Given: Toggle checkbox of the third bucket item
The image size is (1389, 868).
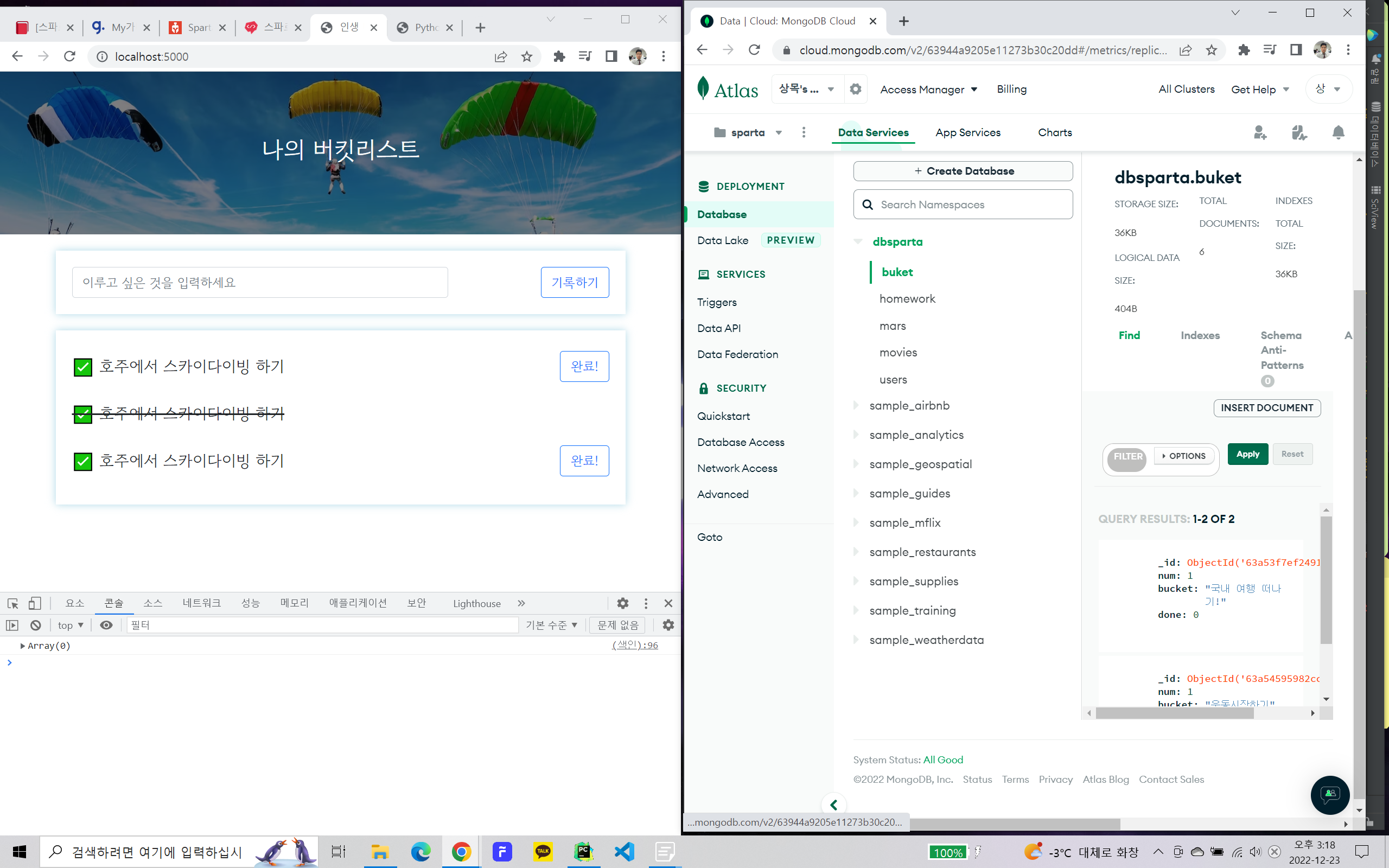Looking at the screenshot, I should pos(82,462).
